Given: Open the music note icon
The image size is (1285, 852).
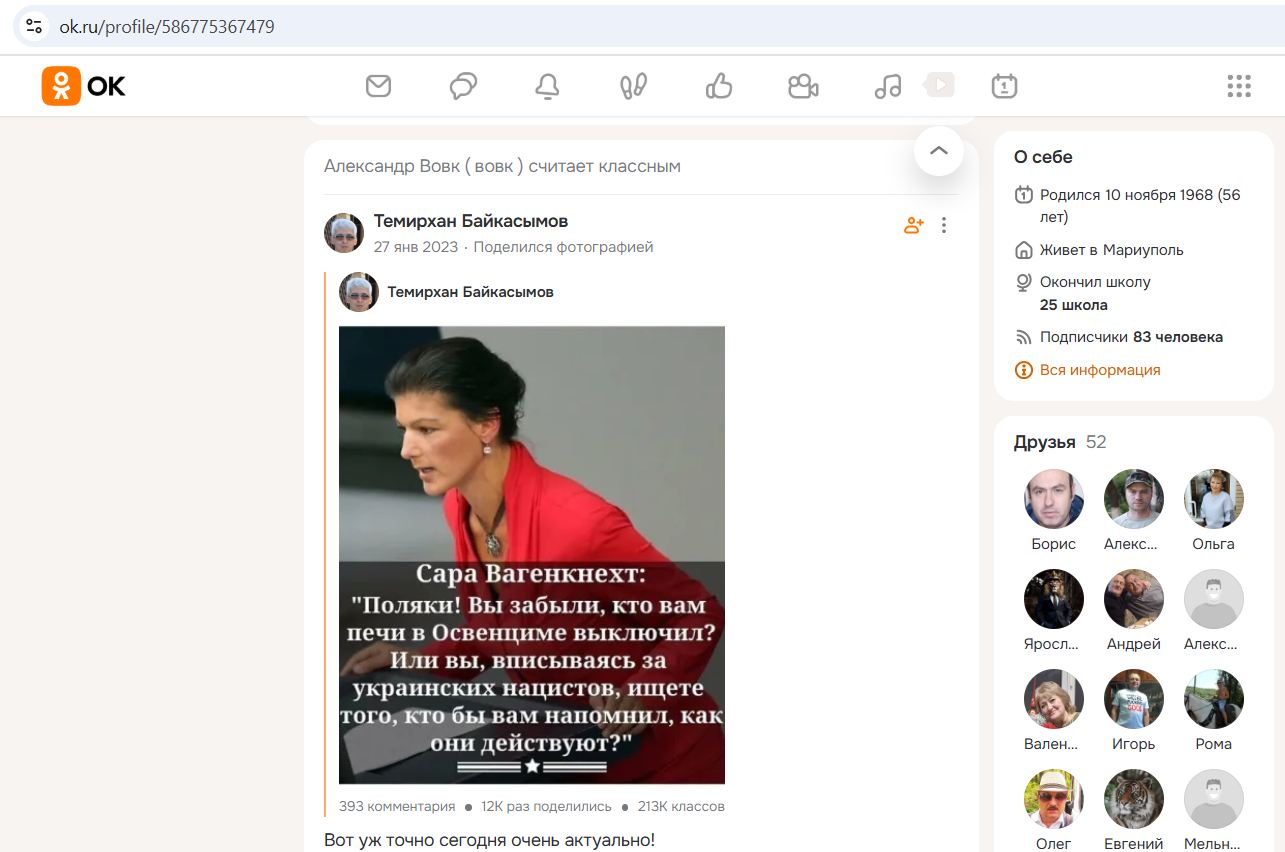Looking at the screenshot, I should 888,87.
